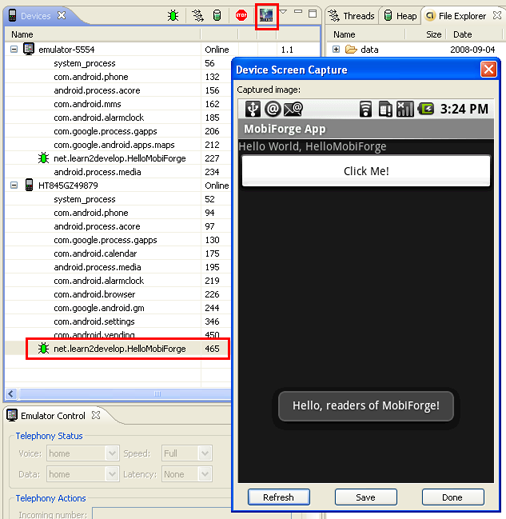Click the Devices horizontal scrollbar left arrow
This screenshot has height=519, width=506.
tap(11, 394)
